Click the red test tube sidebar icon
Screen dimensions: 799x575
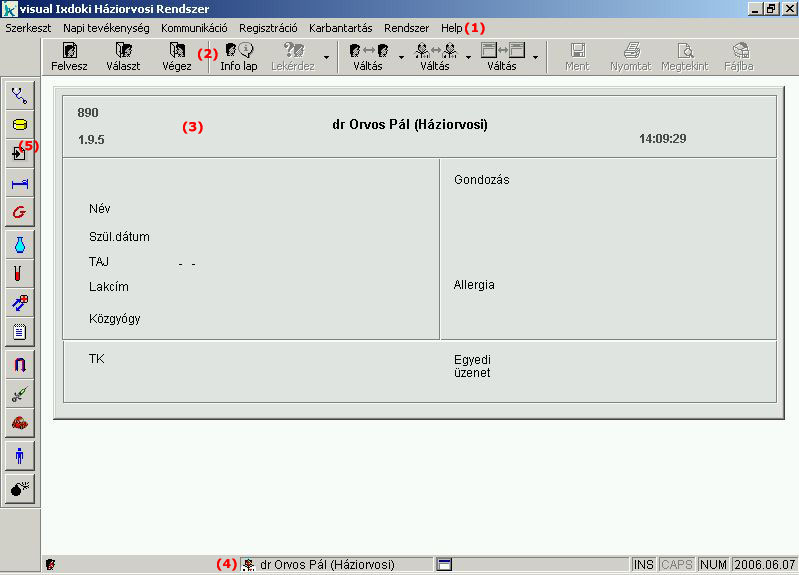tap(19, 274)
